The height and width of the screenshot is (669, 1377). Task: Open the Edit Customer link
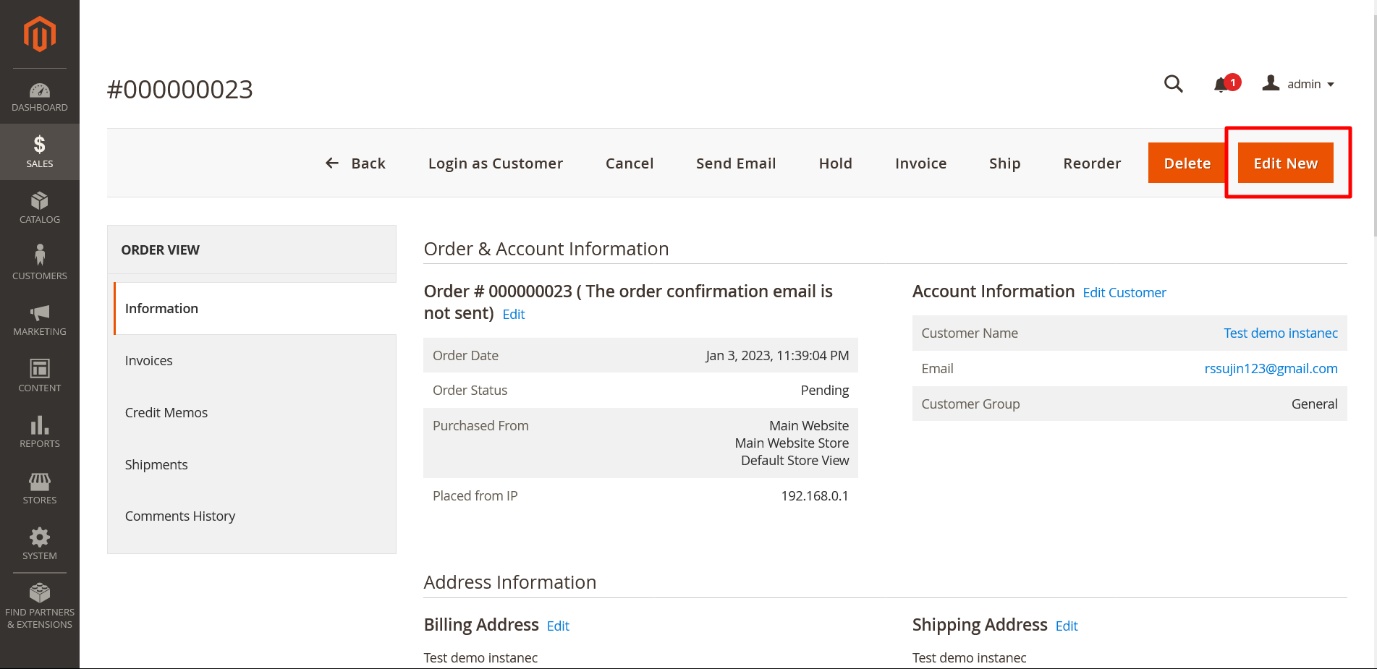pos(1124,292)
